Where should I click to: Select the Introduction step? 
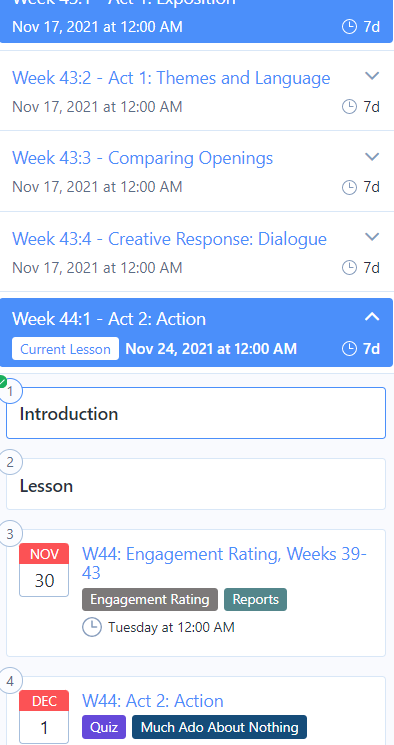coord(196,413)
